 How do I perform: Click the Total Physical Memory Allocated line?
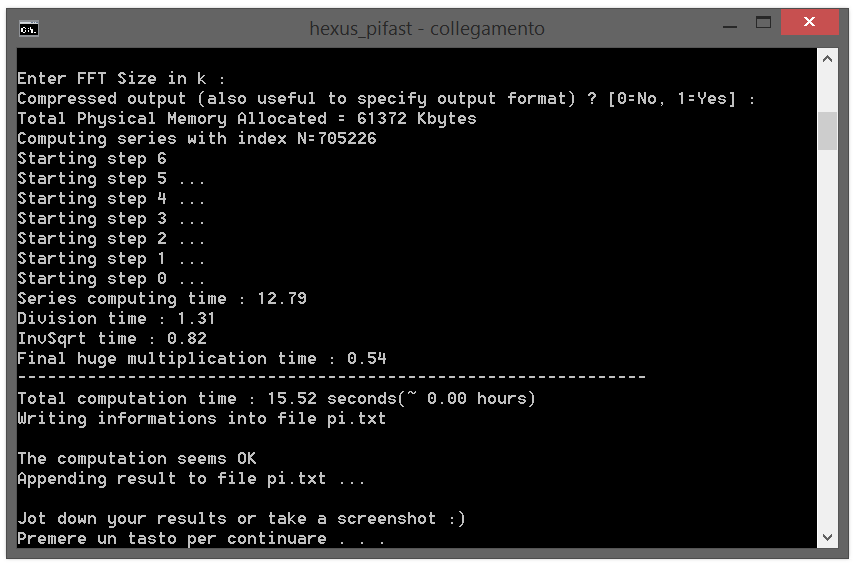(x=247, y=119)
